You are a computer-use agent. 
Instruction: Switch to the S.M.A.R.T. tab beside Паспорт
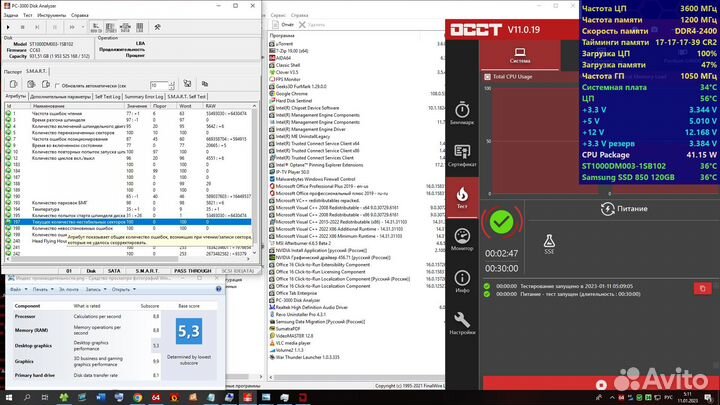coord(36,71)
